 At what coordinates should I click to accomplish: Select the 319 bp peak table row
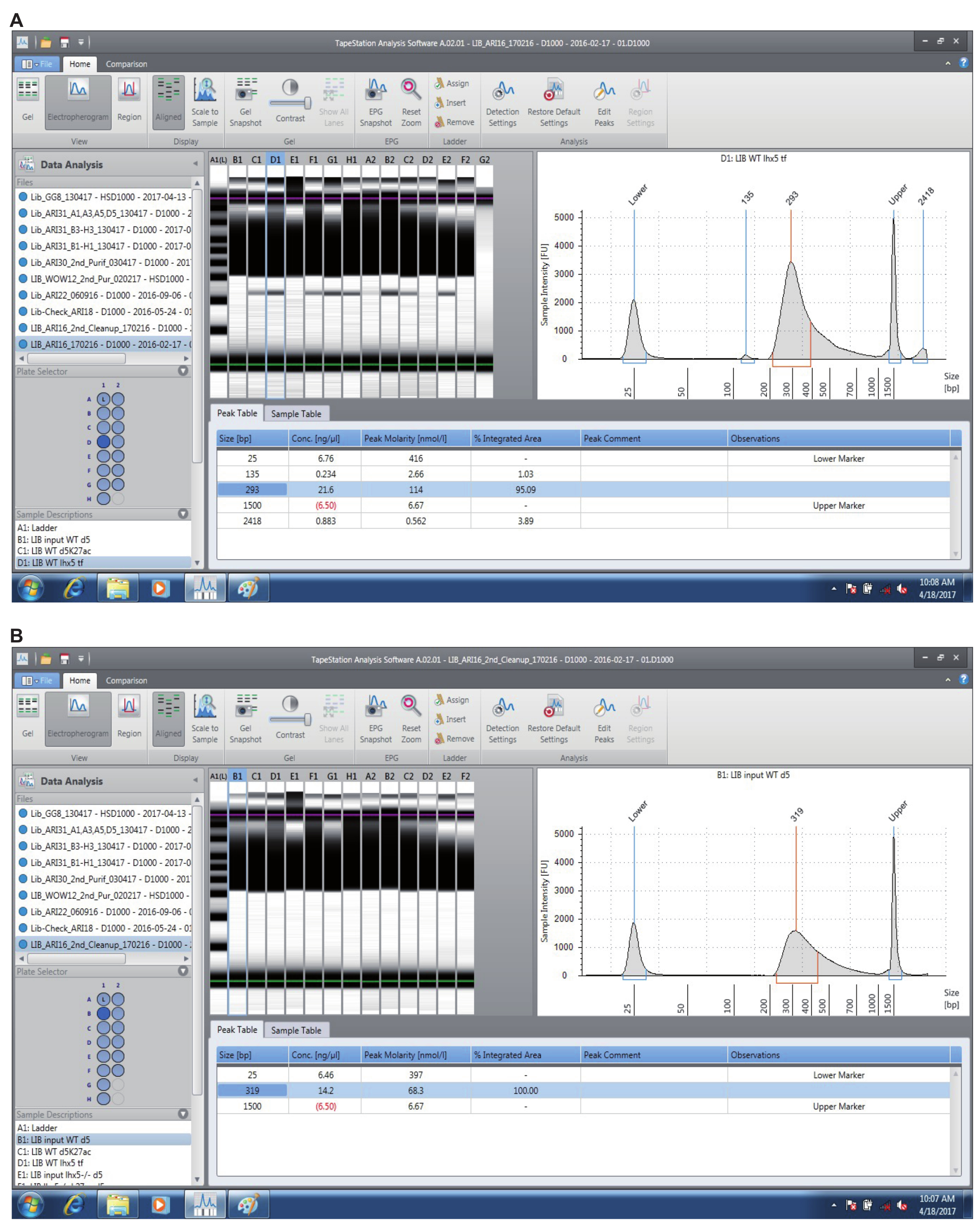pos(252,1090)
